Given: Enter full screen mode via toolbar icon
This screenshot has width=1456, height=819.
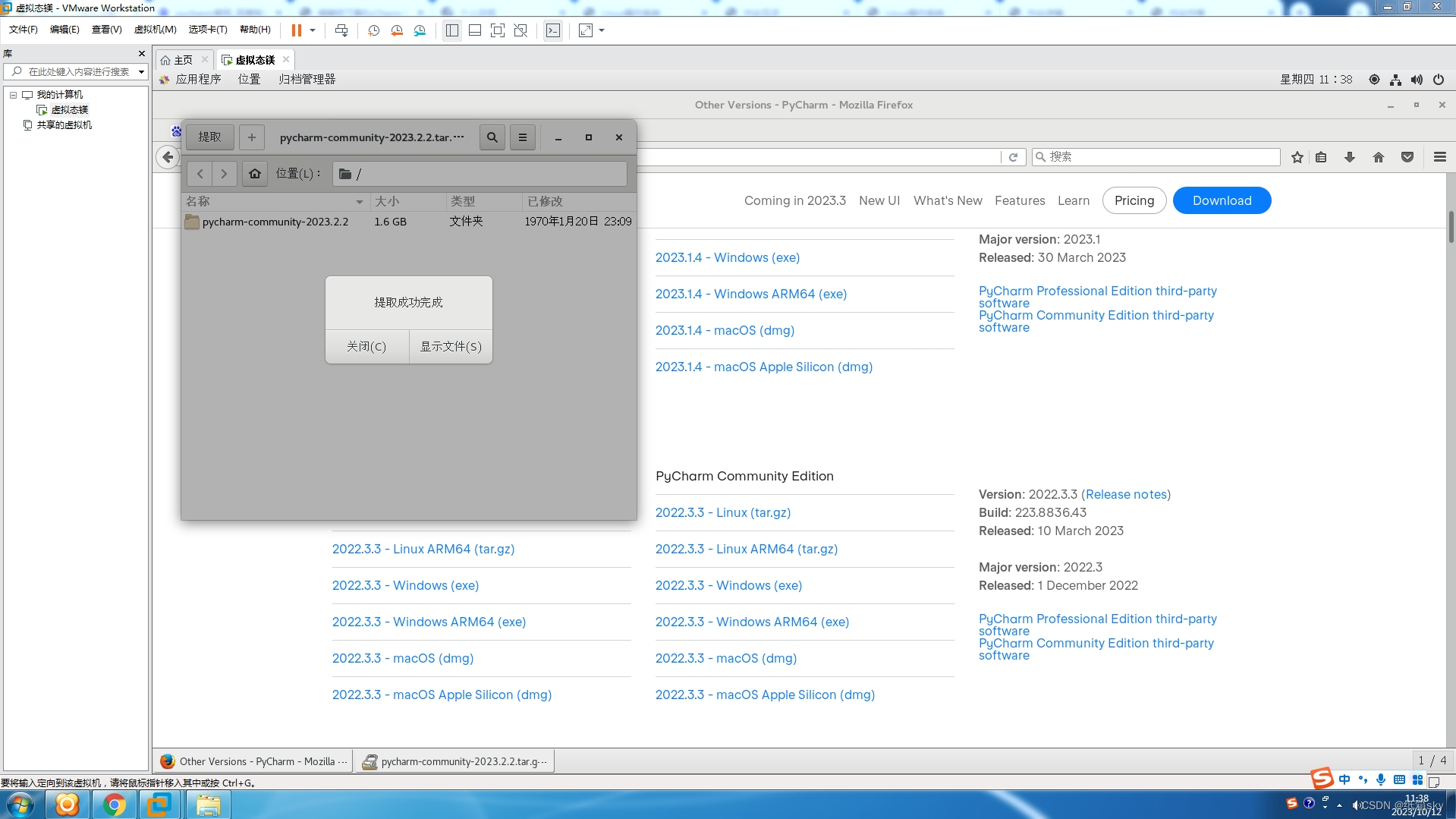Looking at the screenshot, I should [498, 30].
